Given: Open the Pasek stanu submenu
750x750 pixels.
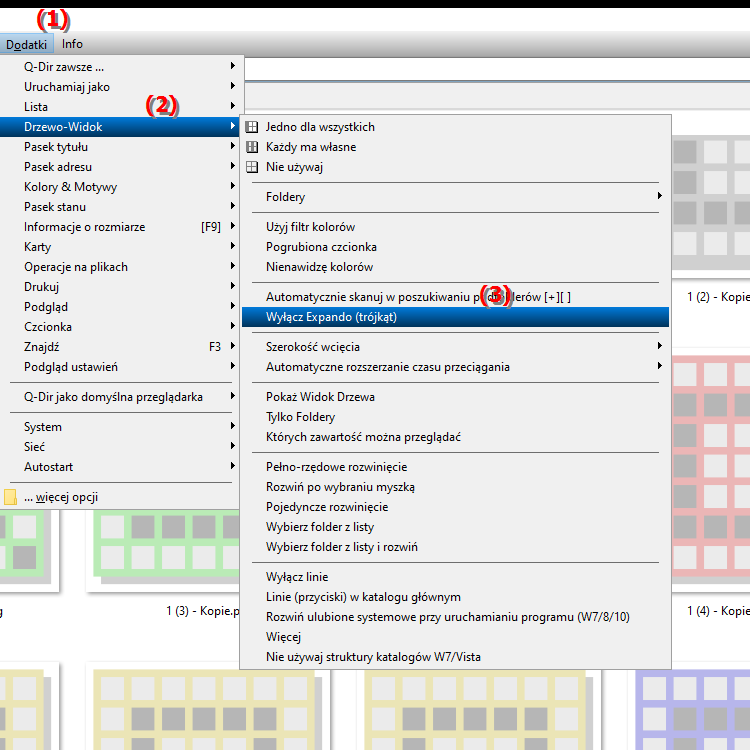Looking at the screenshot, I should point(120,207).
